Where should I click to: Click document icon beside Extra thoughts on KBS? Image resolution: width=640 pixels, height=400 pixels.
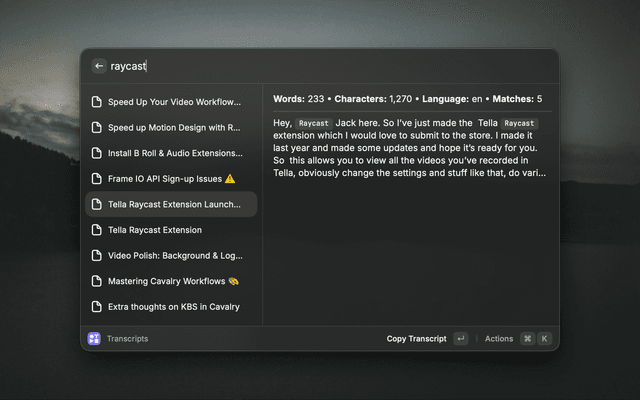(x=97, y=306)
